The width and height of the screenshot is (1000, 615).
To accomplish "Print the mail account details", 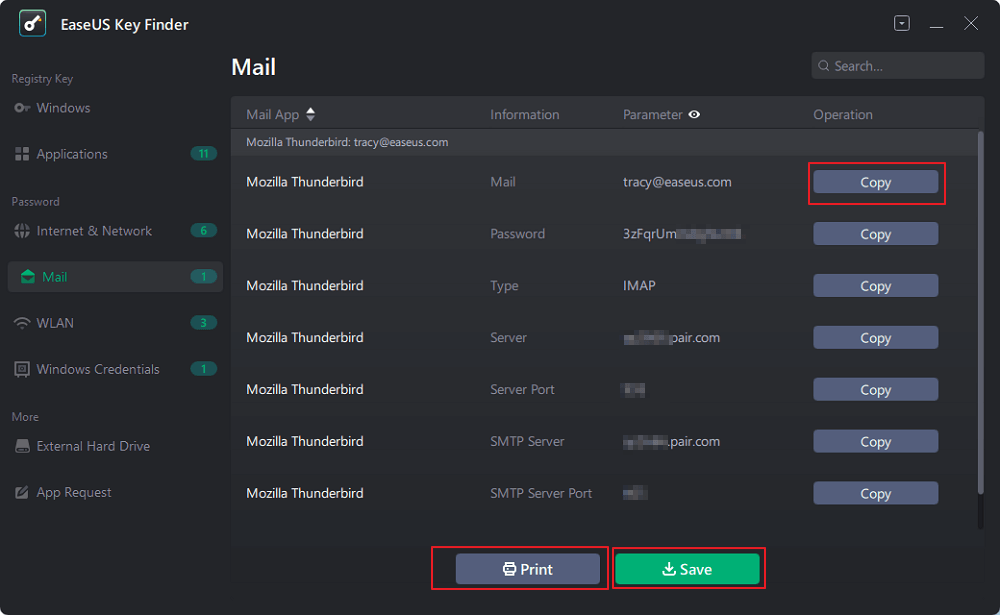I will 527,569.
